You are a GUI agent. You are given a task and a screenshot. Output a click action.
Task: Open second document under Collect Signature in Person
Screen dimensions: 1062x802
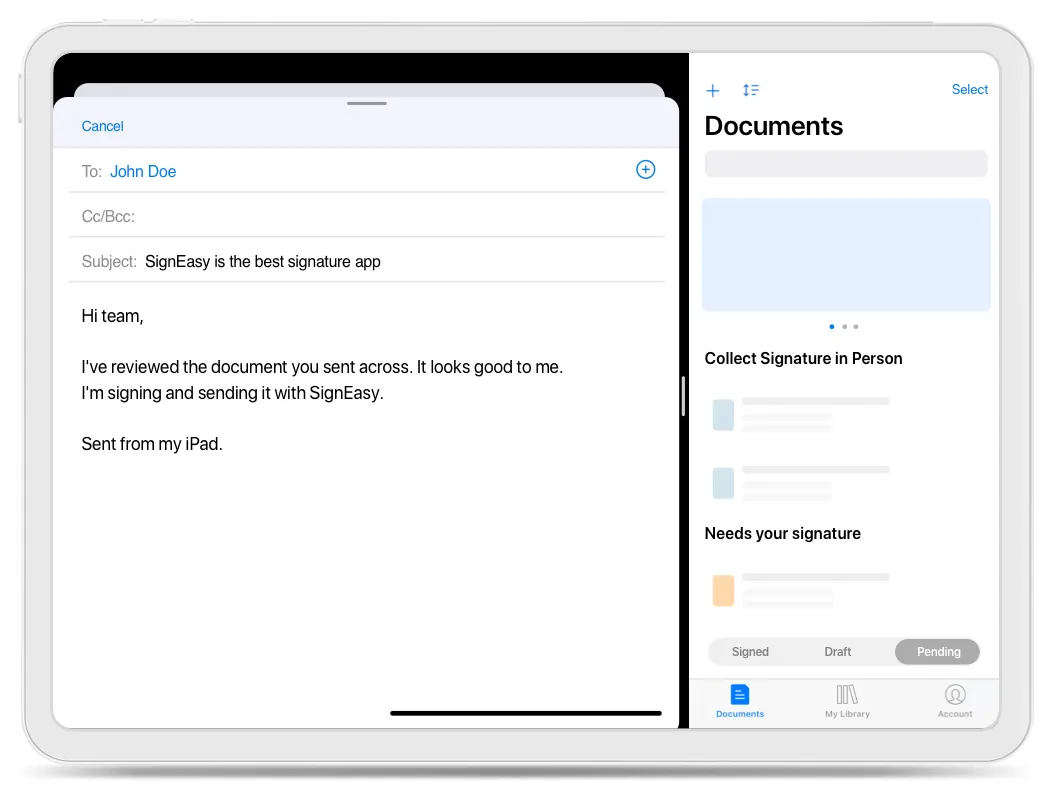tap(801, 483)
